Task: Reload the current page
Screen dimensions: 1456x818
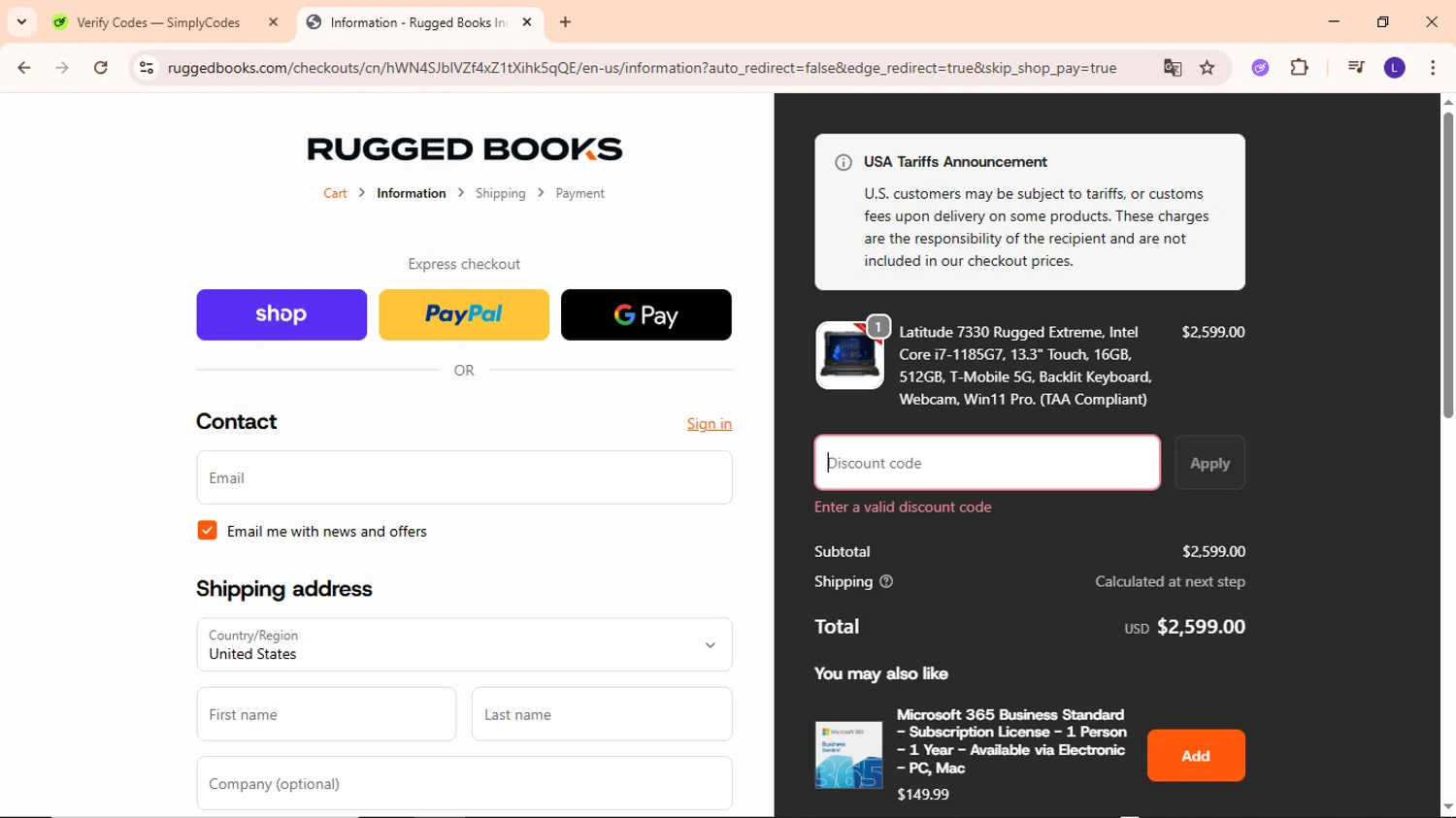Action: 101,68
